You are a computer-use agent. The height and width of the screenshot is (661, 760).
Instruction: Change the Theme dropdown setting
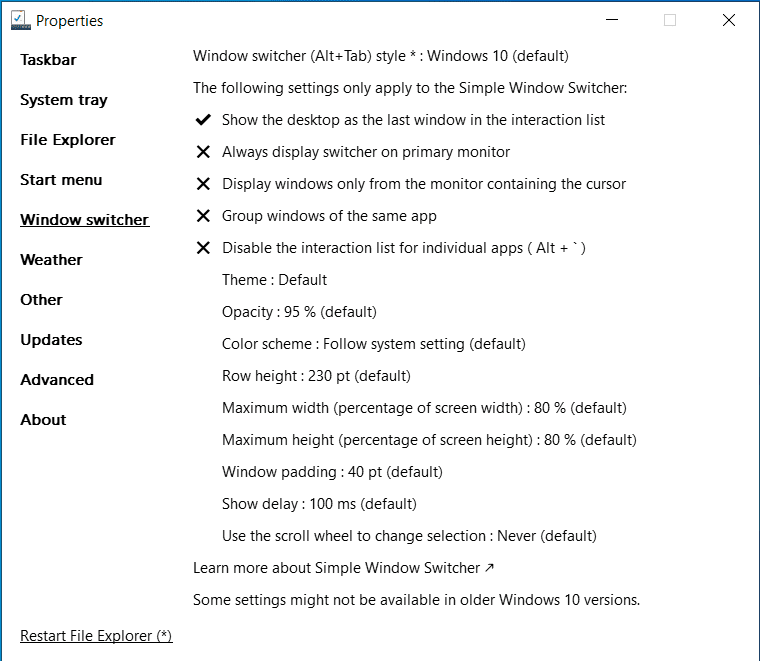(x=274, y=280)
